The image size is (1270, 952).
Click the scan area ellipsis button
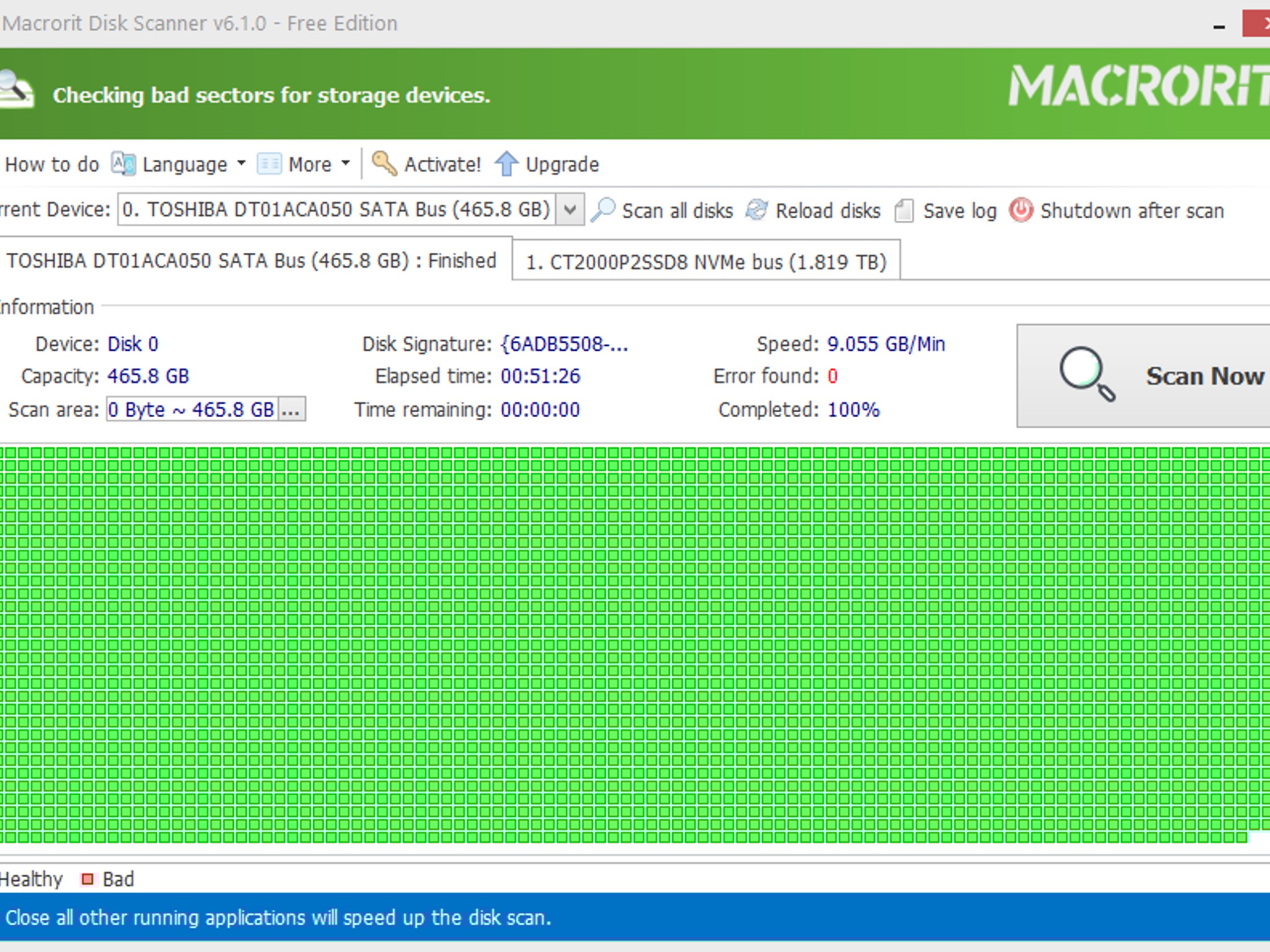tap(291, 410)
